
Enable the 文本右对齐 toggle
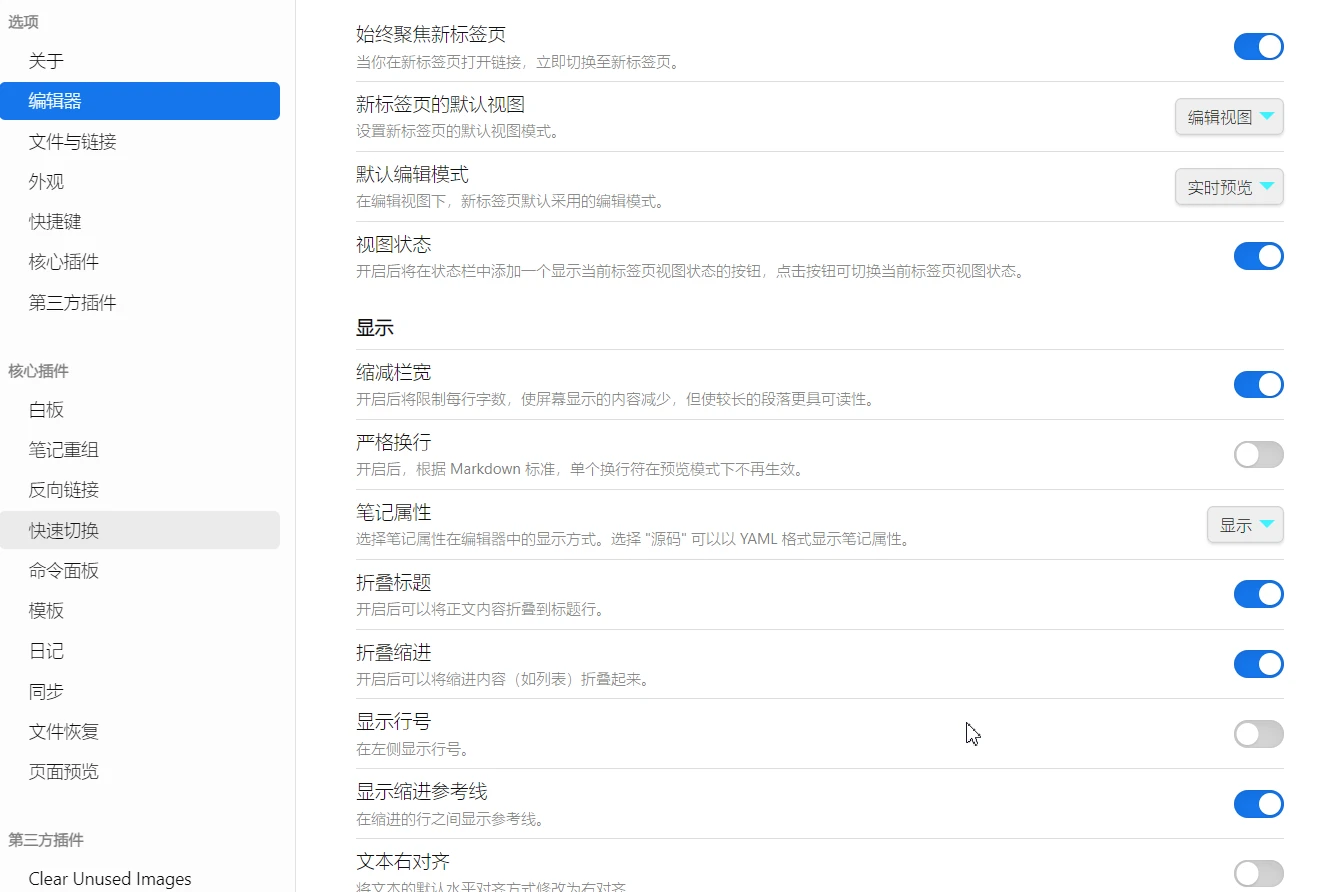click(1258, 873)
